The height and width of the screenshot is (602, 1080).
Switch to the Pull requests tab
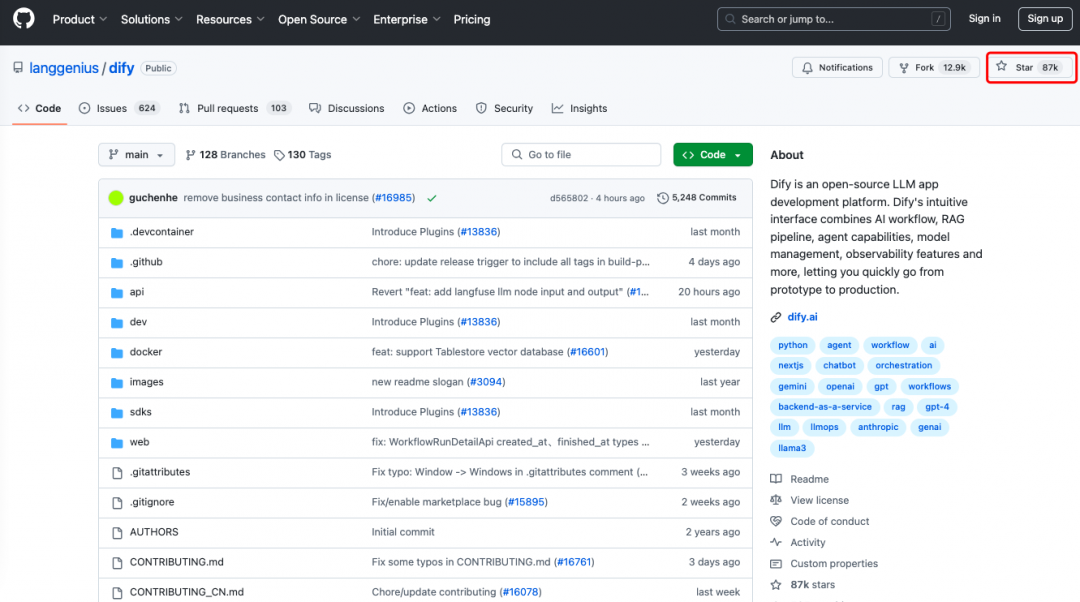pyautogui.click(x=235, y=108)
